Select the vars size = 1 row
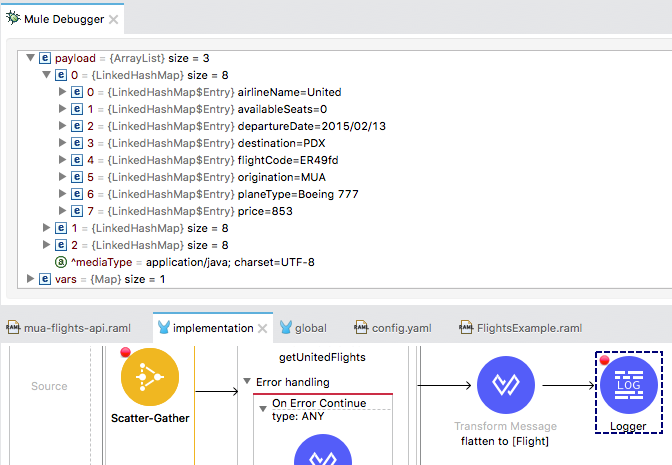Image resolution: width=672 pixels, height=465 pixels. pos(102,279)
